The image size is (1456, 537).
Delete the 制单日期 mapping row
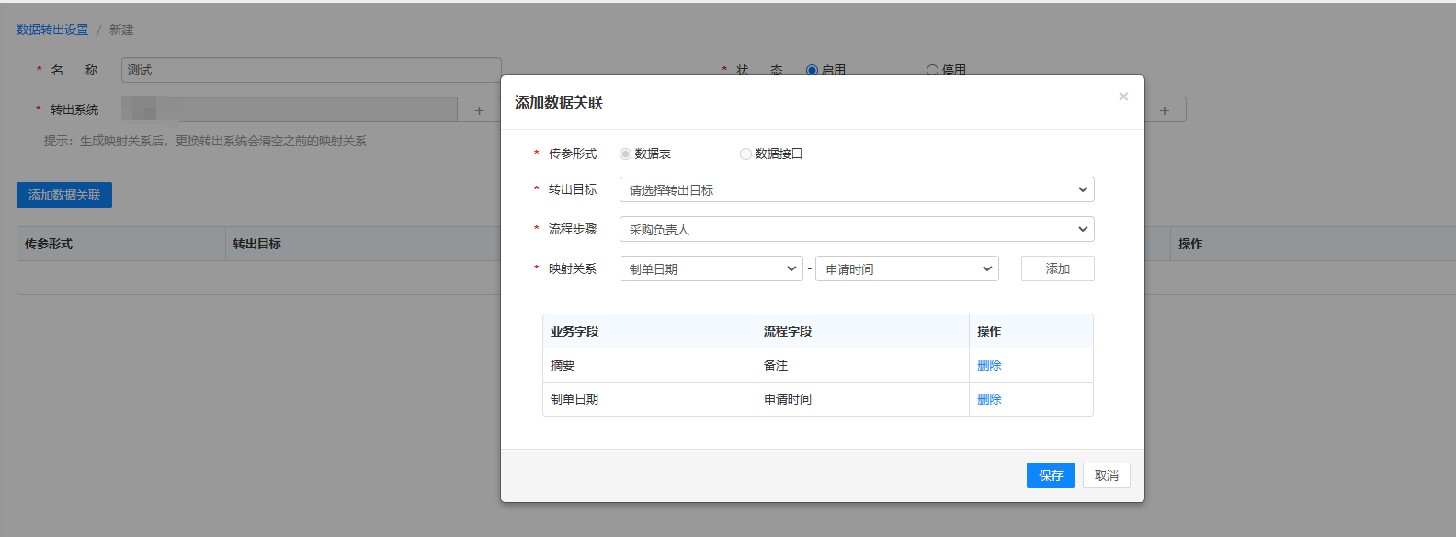(x=989, y=400)
